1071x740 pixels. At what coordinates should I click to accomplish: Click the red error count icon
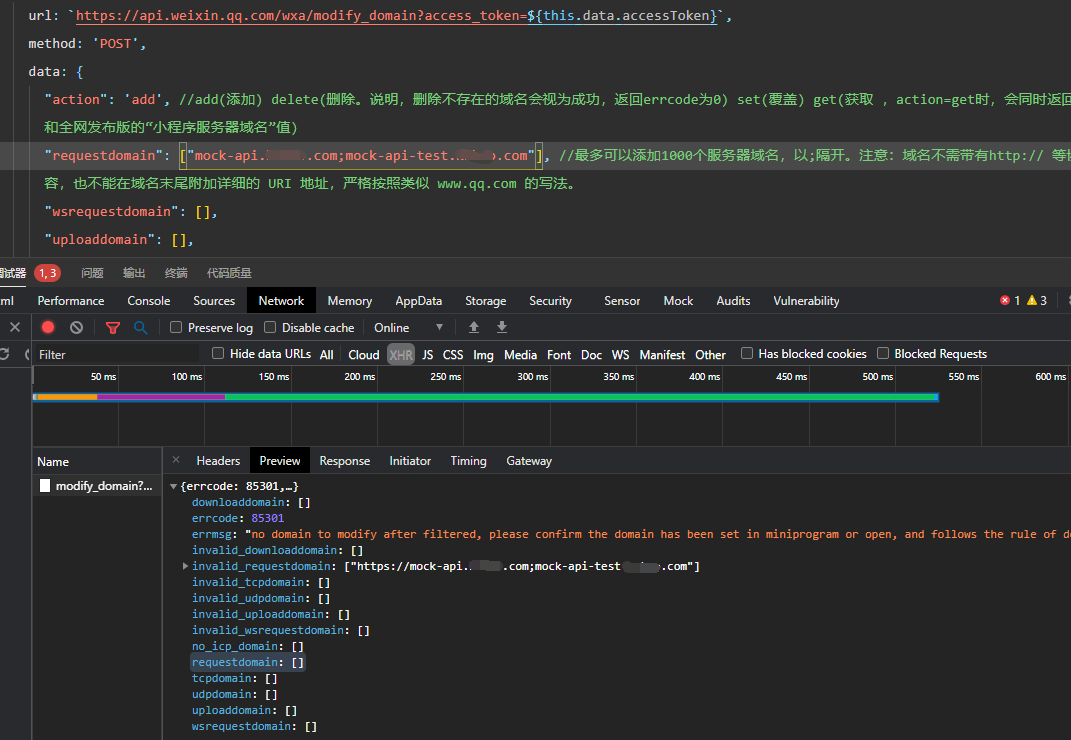(x=1005, y=301)
